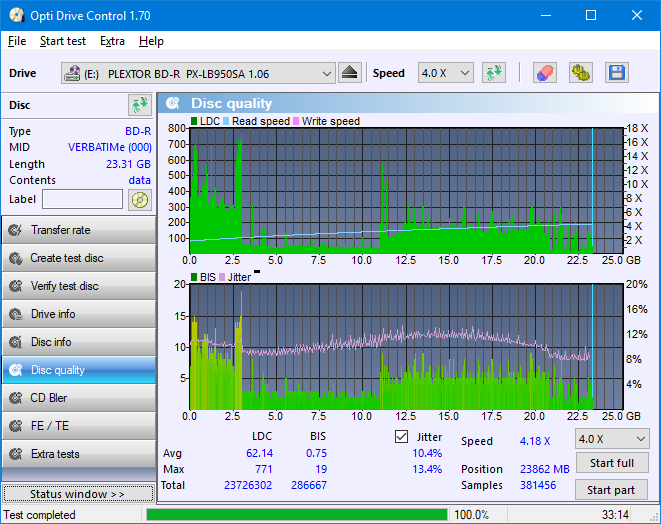Click the Verify test disc icon
The width and height of the screenshot is (661, 524).
[x=16, y=286]
